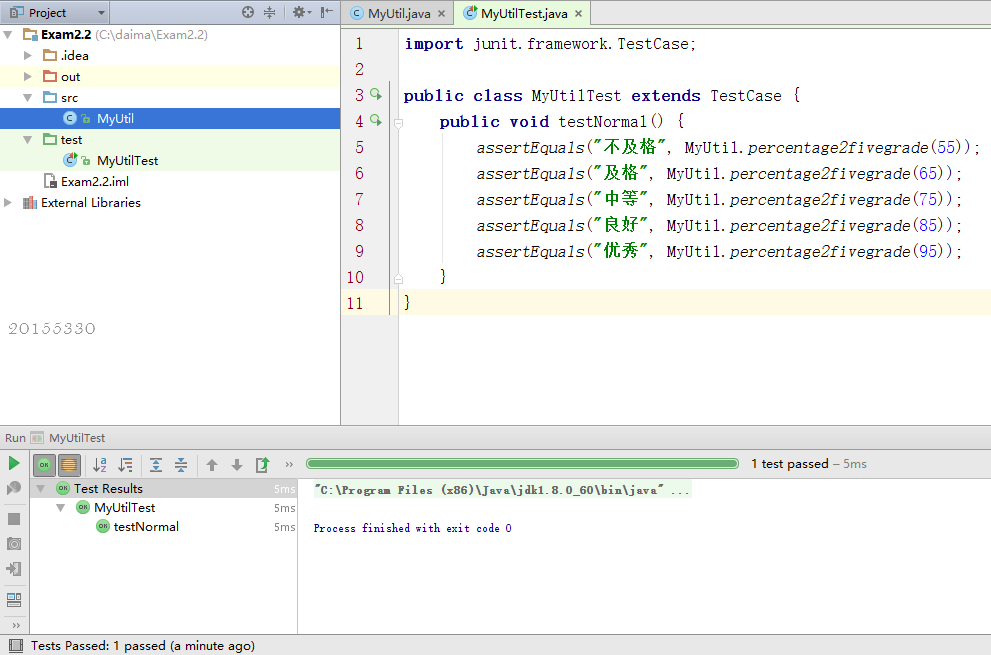Switch to MyUtil.java tab
991x655 pixels.
[x=399, y=13]
